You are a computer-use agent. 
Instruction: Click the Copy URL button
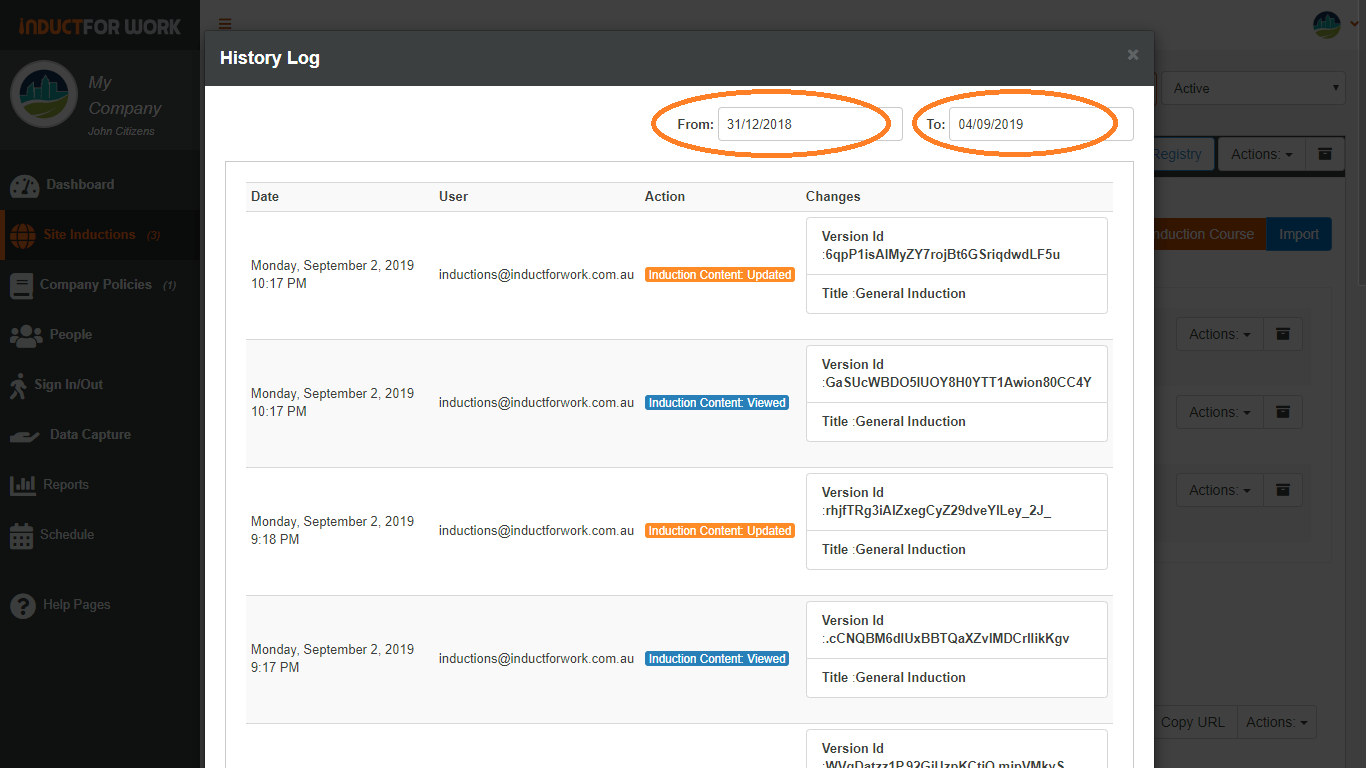pos(1193,722)
